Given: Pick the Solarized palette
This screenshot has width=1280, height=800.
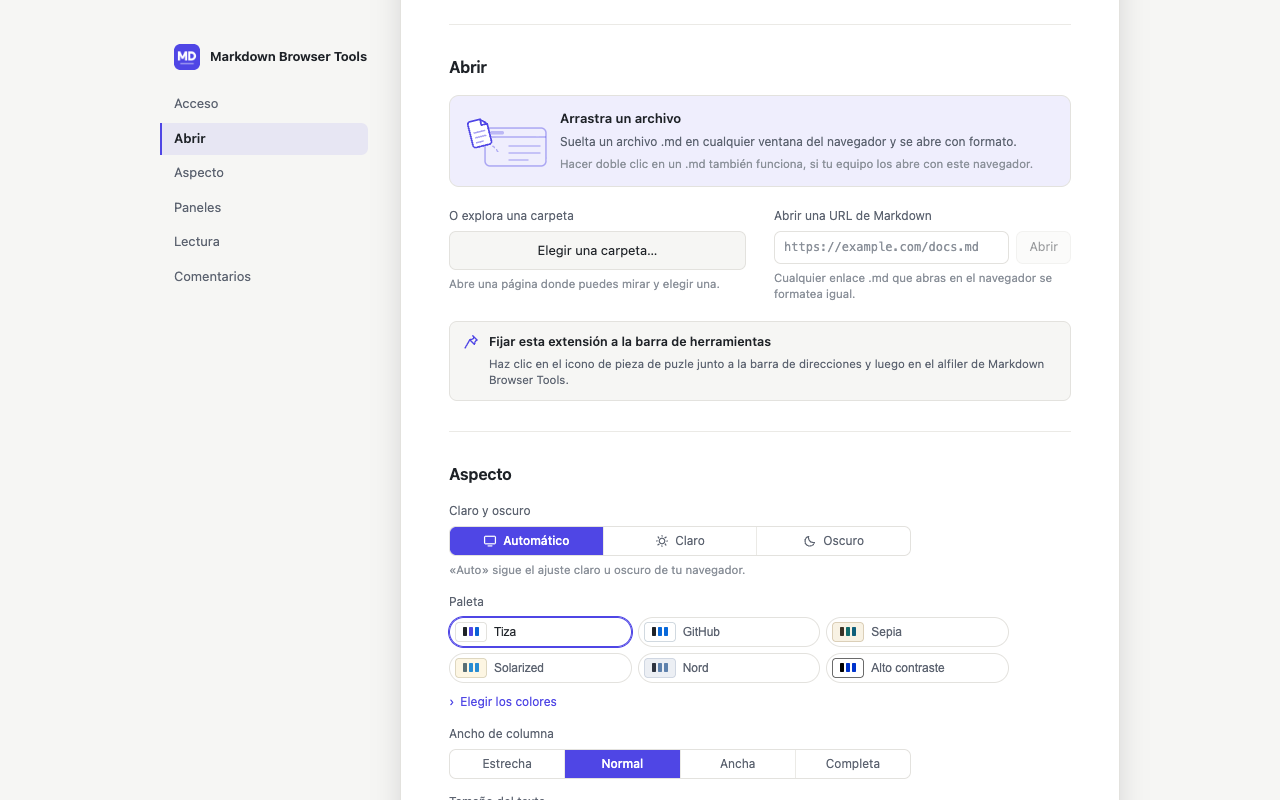Looking at the screenshot, I should pyautogui.click(x=541, y=668).
